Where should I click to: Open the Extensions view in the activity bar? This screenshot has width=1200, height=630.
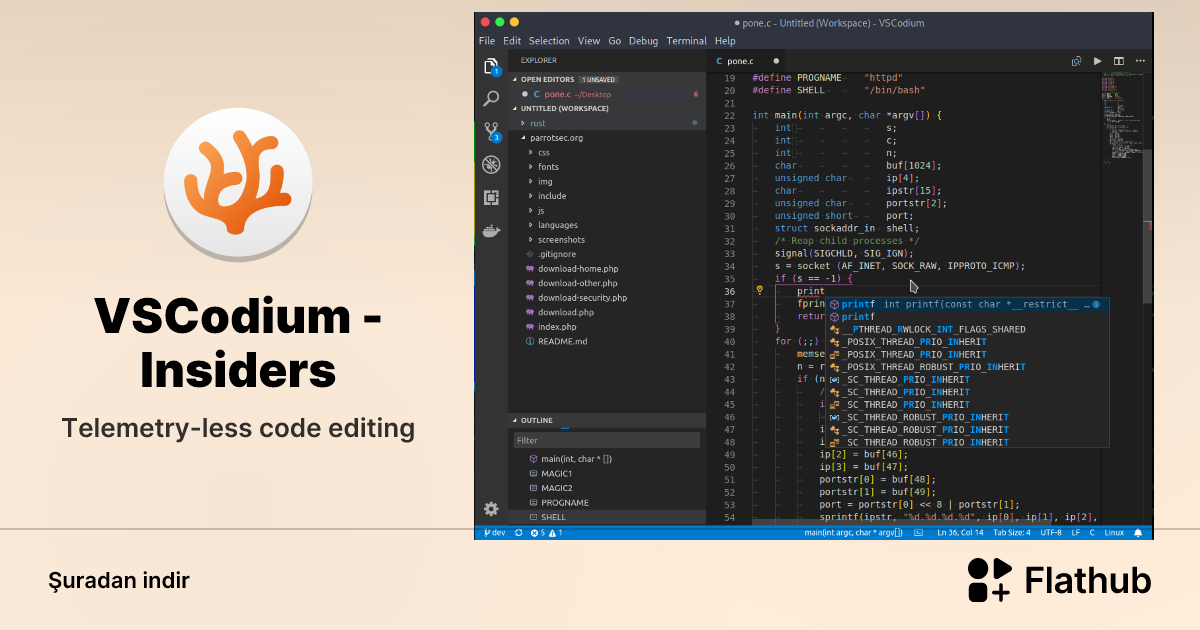coord(491,198)
